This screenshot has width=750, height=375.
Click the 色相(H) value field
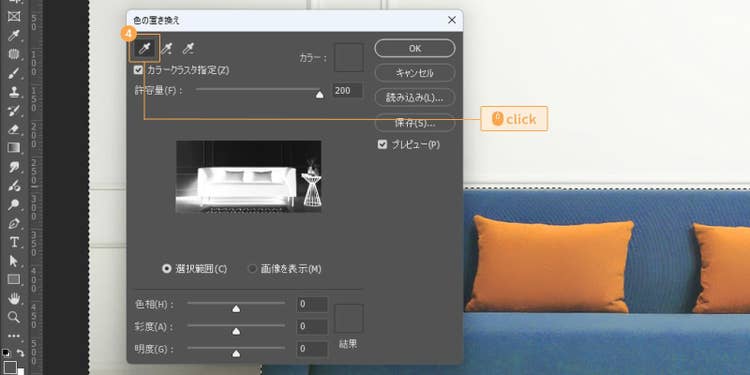(x=312, y=304)
